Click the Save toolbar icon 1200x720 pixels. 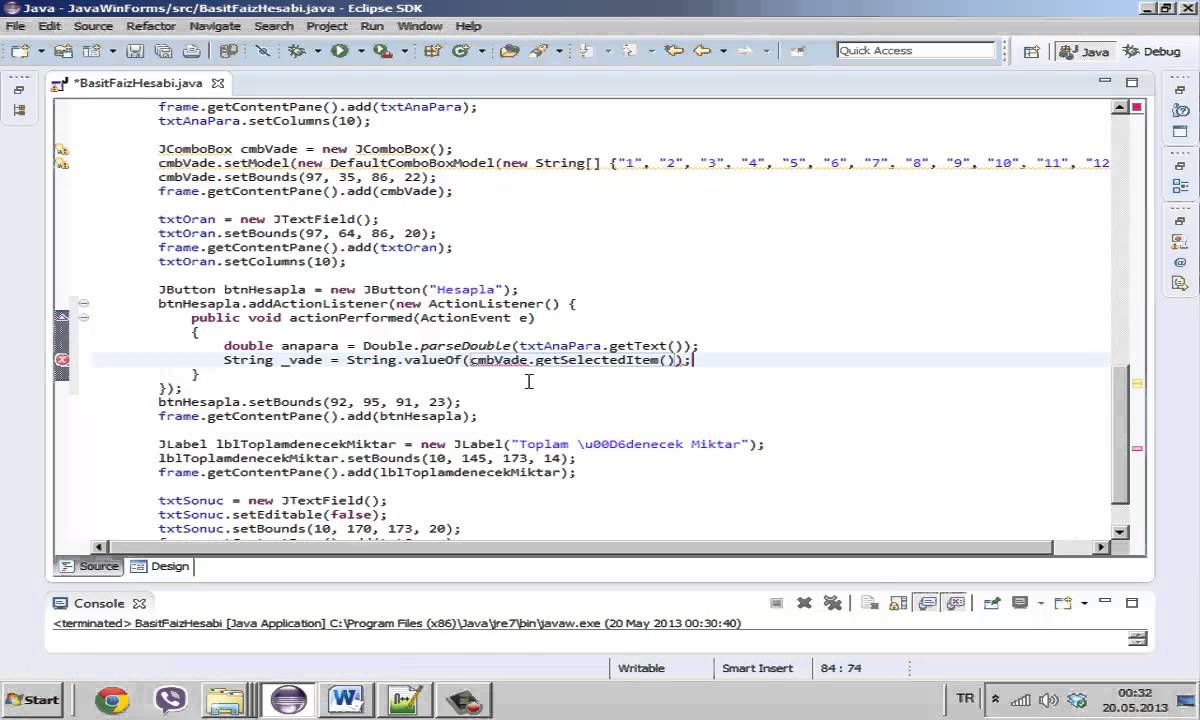pyautogui.click(x=134, y=51)
